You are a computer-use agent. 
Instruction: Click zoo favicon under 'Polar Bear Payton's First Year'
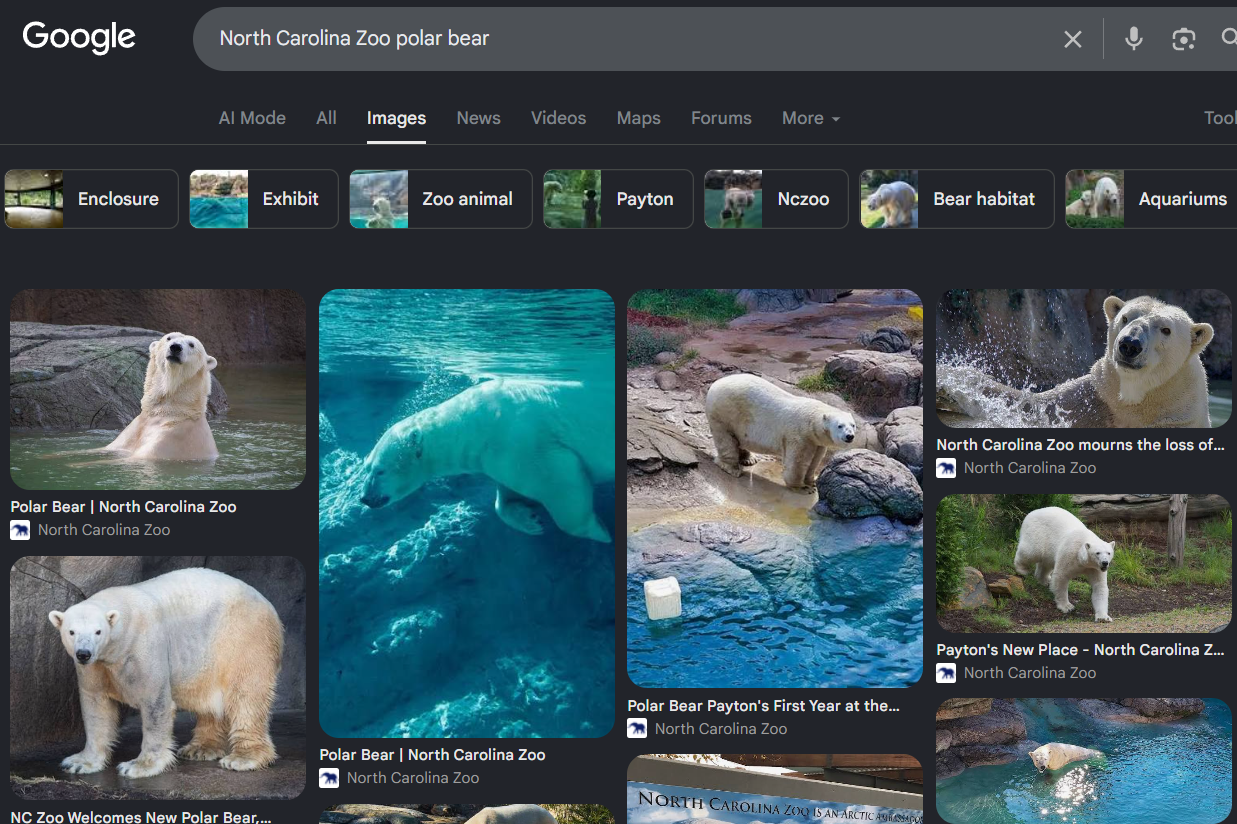click(637, 729)
